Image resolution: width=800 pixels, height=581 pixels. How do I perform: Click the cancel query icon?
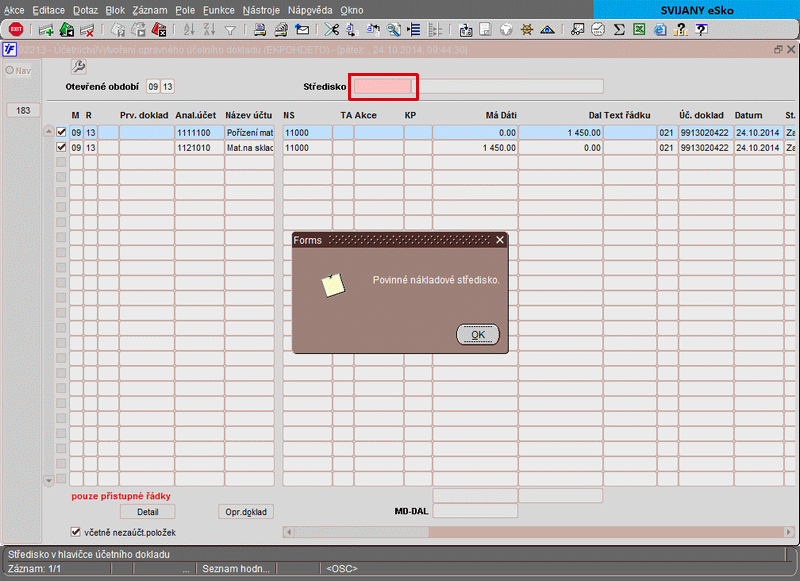(x=159, y=30)
